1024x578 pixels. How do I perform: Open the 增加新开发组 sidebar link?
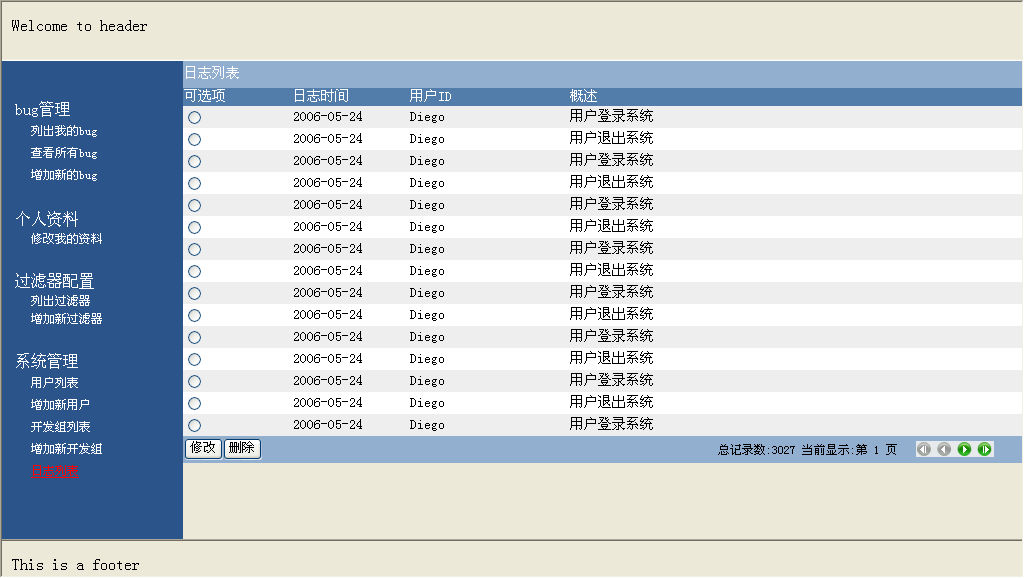tap(67, 449)
